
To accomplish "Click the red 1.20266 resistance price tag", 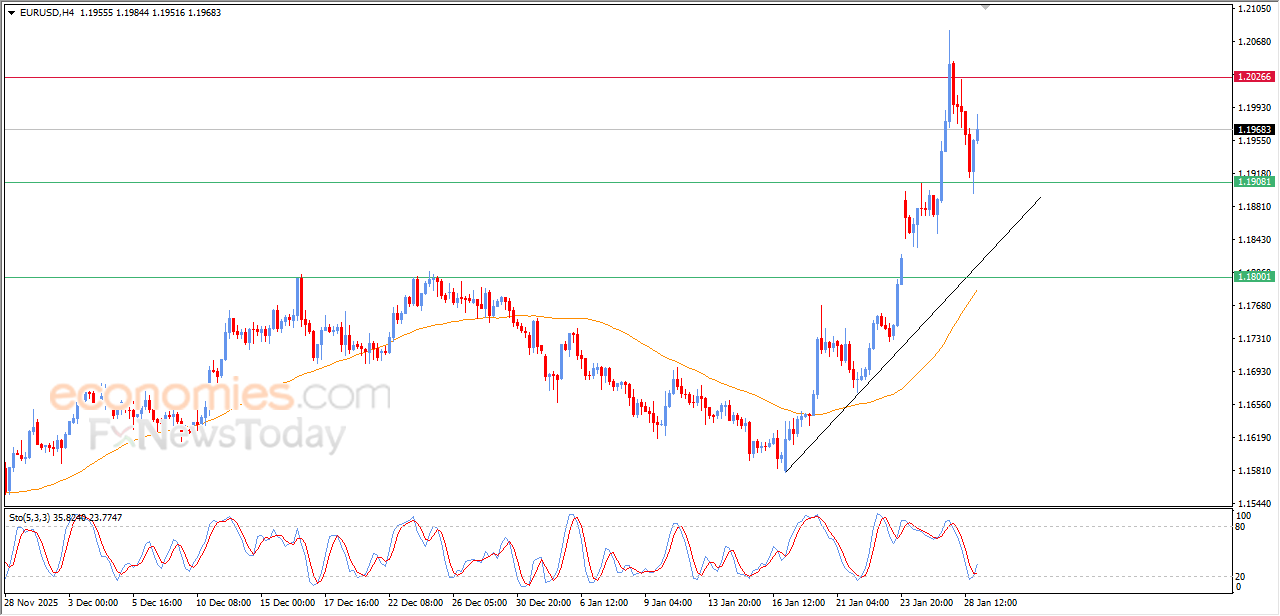I will click(1255, 76).
